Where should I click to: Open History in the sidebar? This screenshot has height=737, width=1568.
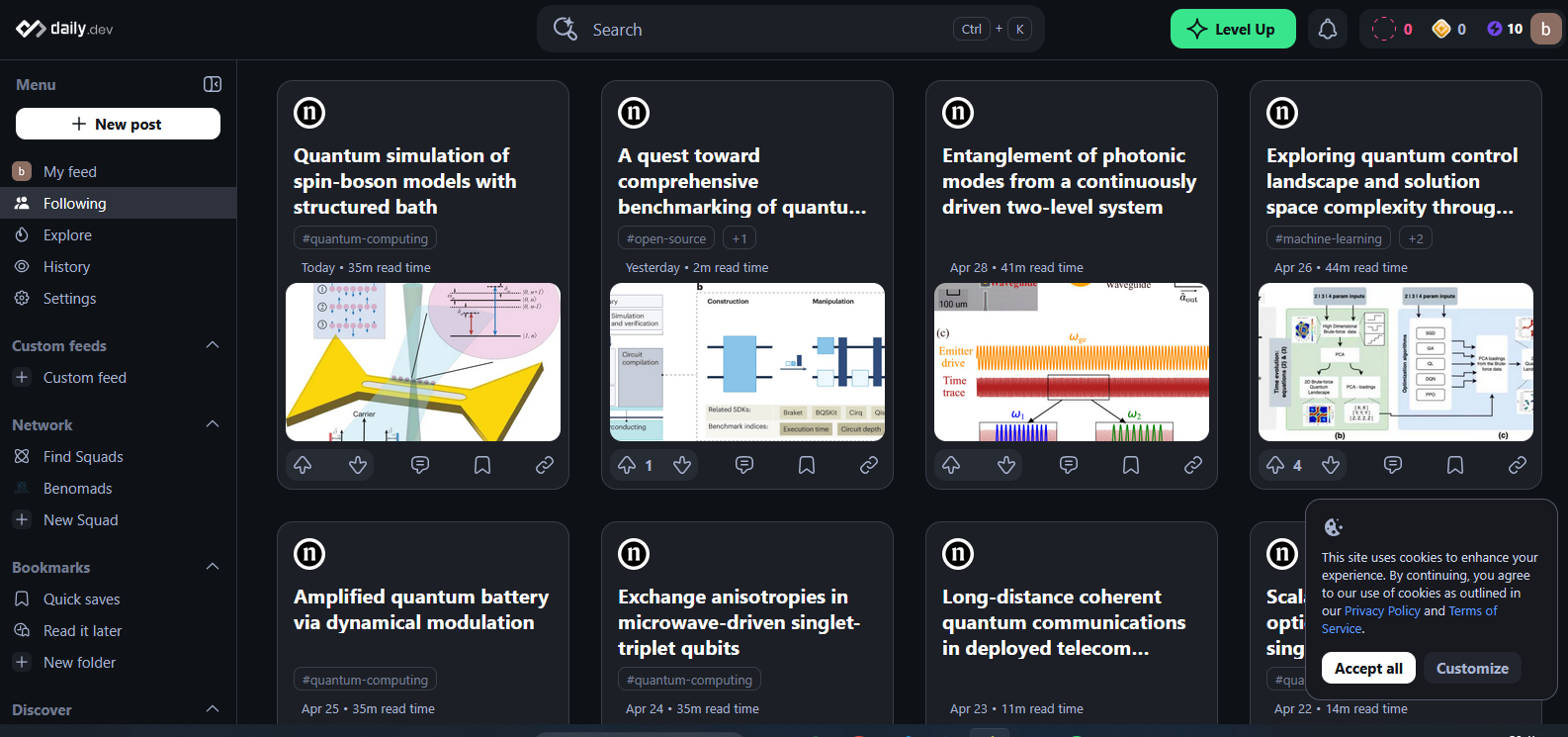pyautogui.click(x=119, y=266)
